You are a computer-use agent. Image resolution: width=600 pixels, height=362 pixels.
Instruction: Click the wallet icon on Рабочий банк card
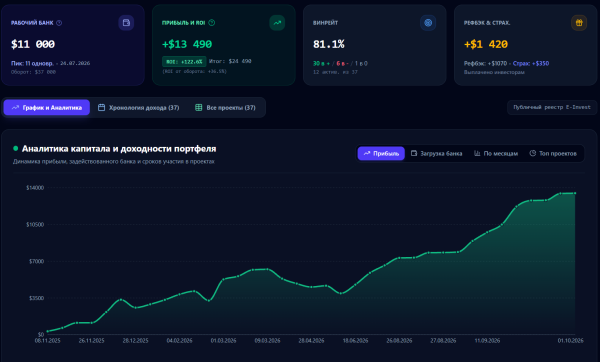coord(126,23)
